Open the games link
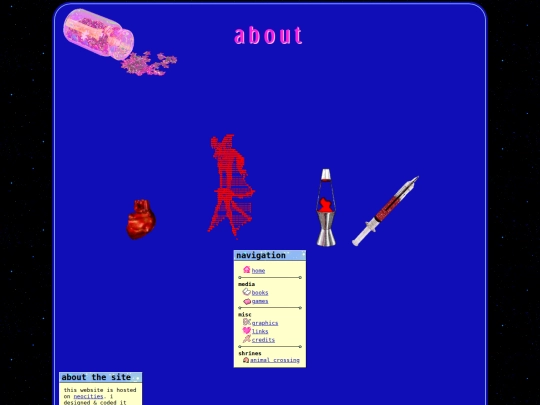 (x=260, y=301)
